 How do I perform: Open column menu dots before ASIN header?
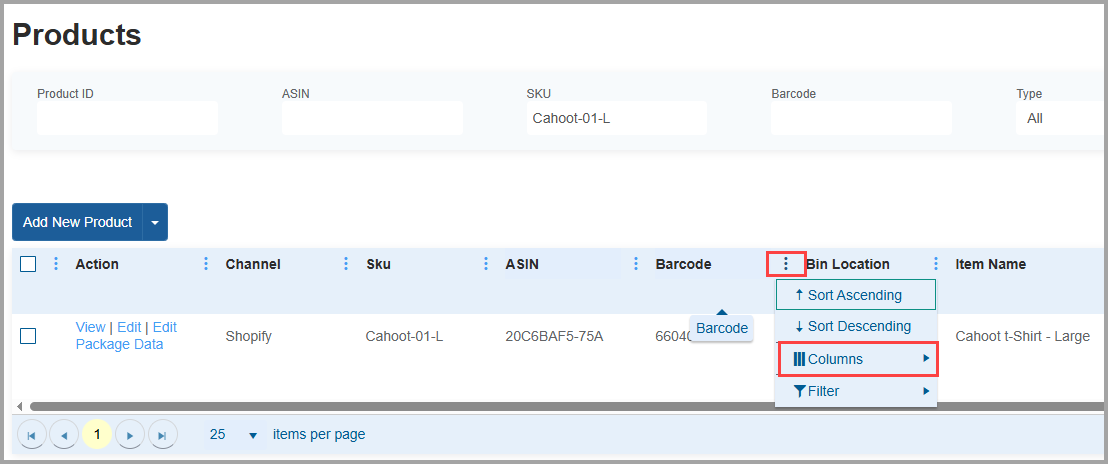click(x=486, y=264)
